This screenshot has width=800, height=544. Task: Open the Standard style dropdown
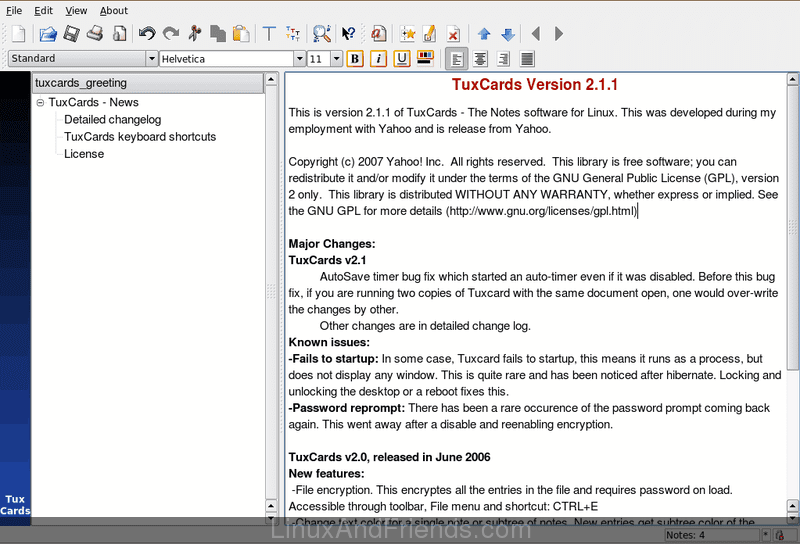(x=151, y=59)
